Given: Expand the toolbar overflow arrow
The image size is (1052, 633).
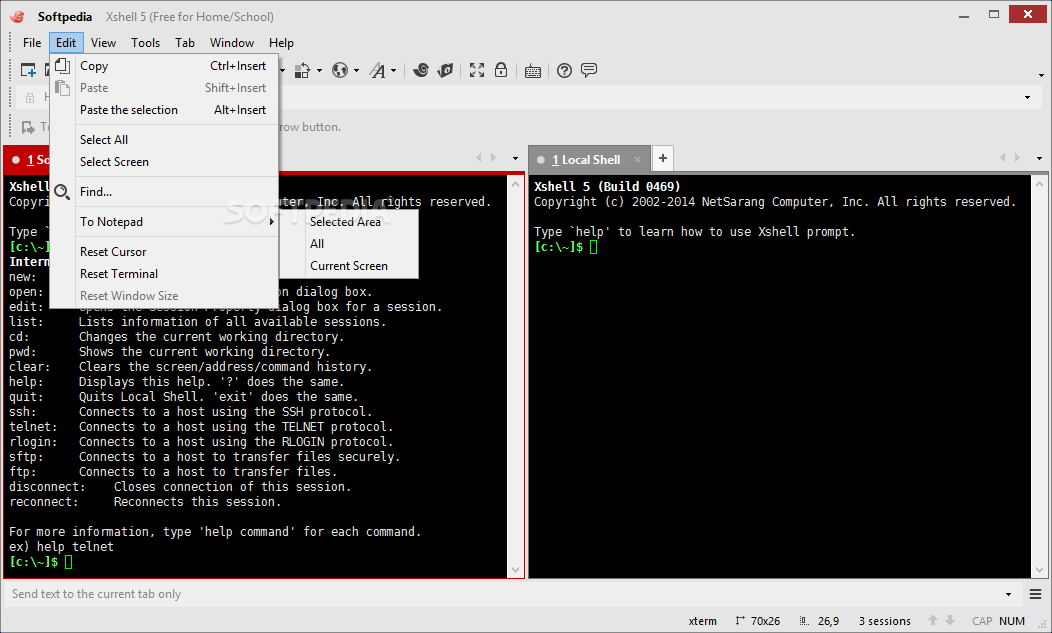Looking at the screenshot, I should 1041,75.
